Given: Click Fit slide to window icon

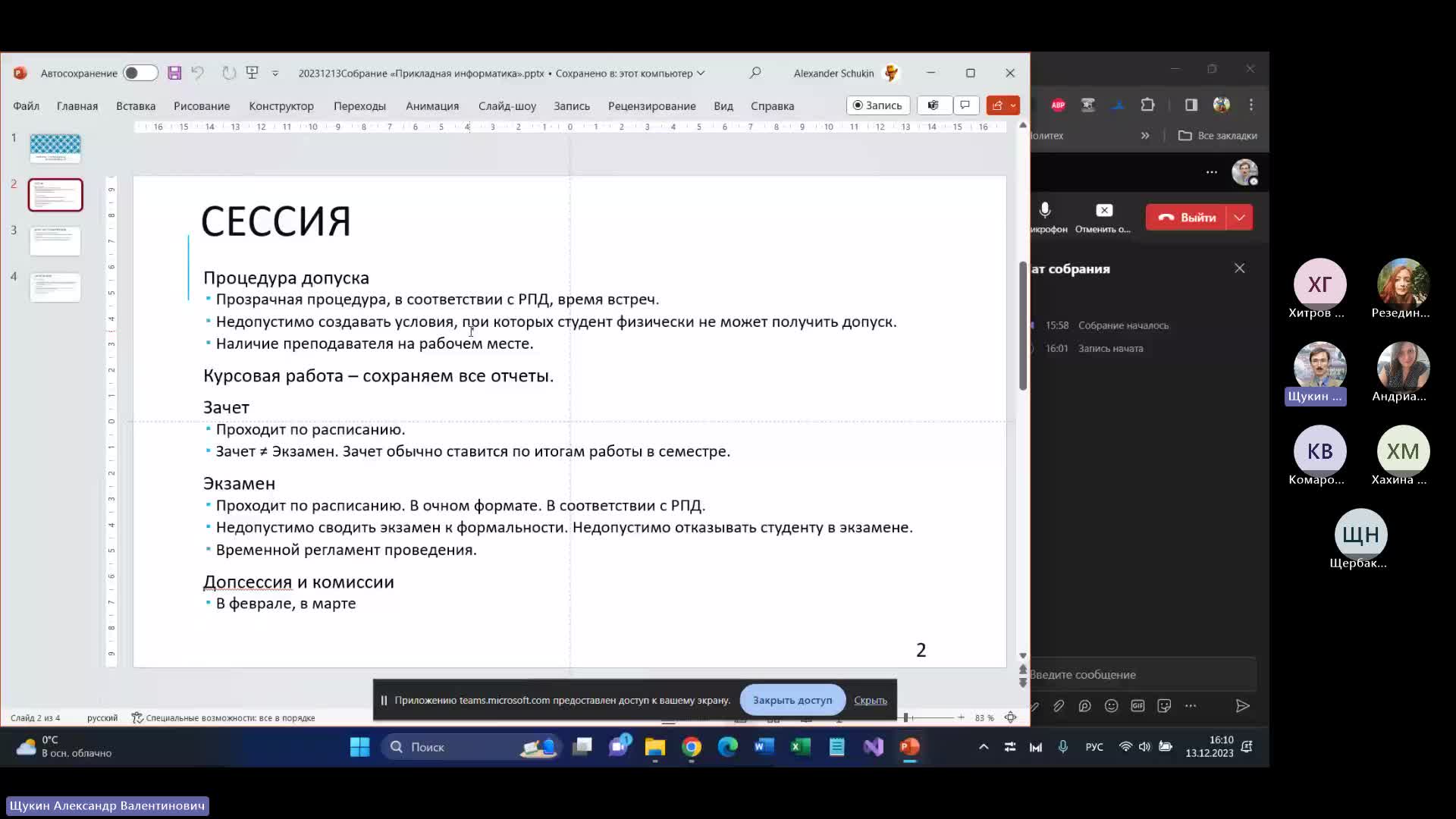Looking at the screenshot, I should 1011,717.
